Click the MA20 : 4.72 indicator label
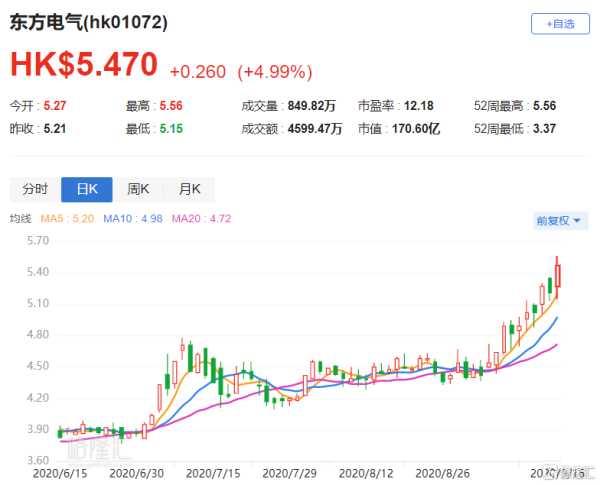600x485 pixels. [x=202, y=219]
